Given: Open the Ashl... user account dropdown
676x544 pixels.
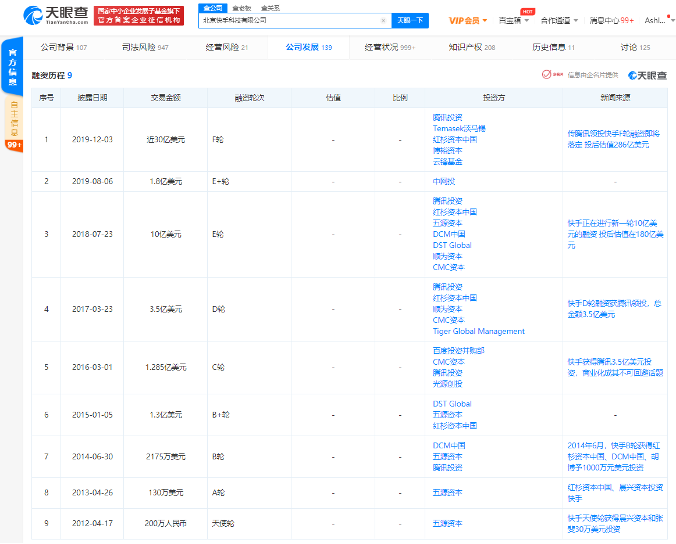Looking at the screenshot, I should (x=659, y=20).
